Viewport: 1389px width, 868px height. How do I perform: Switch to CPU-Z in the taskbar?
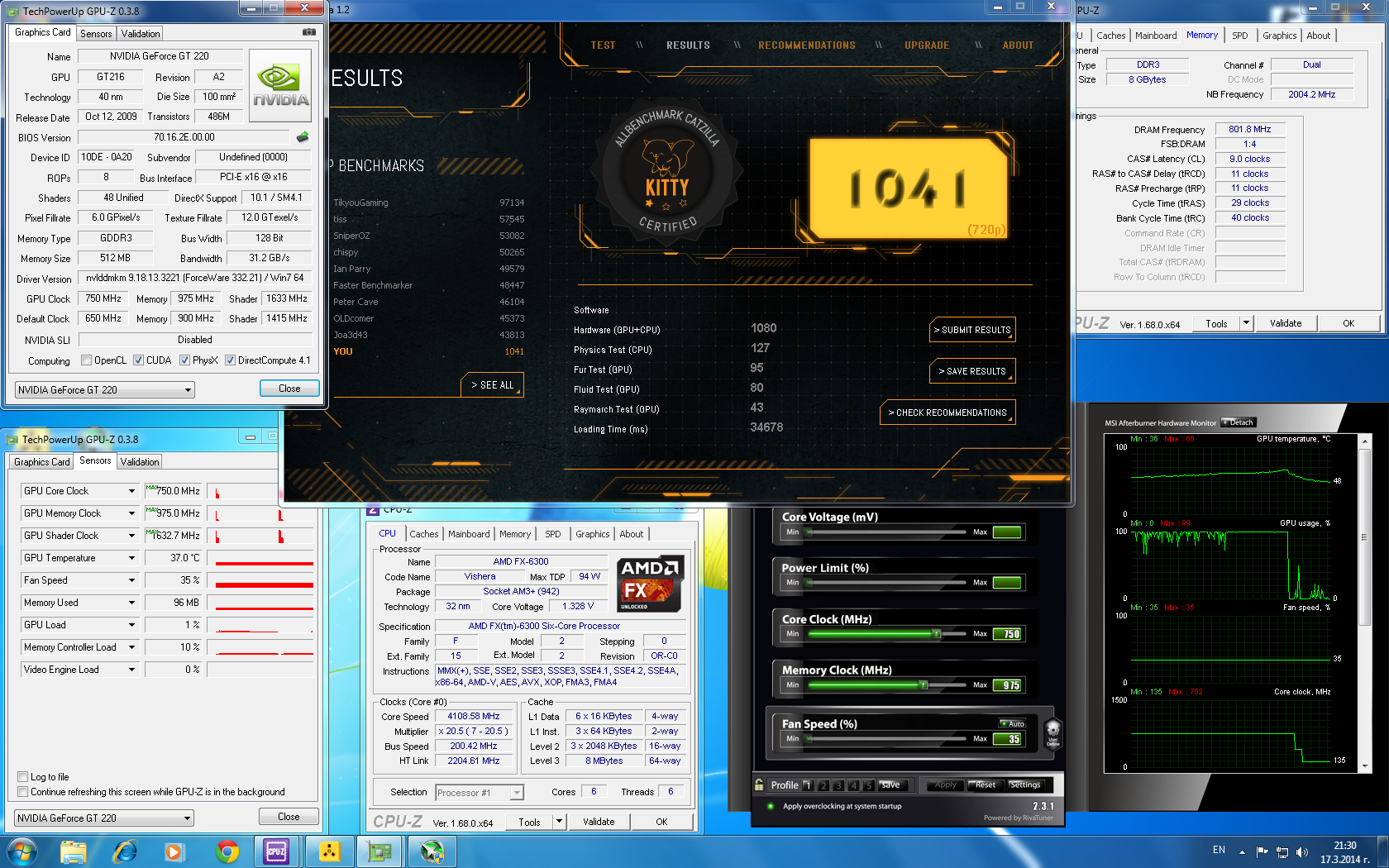276,851
